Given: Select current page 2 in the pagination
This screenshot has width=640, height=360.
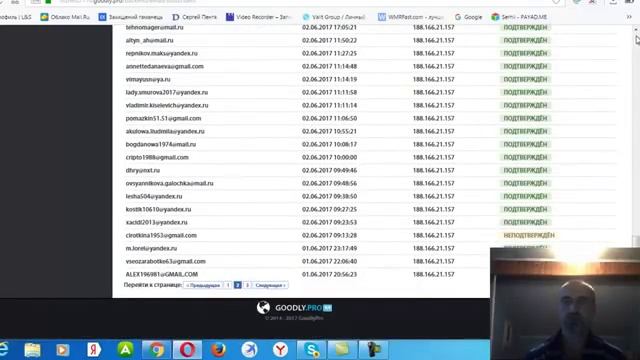Looking at the screenshot, I should point(238,285).
